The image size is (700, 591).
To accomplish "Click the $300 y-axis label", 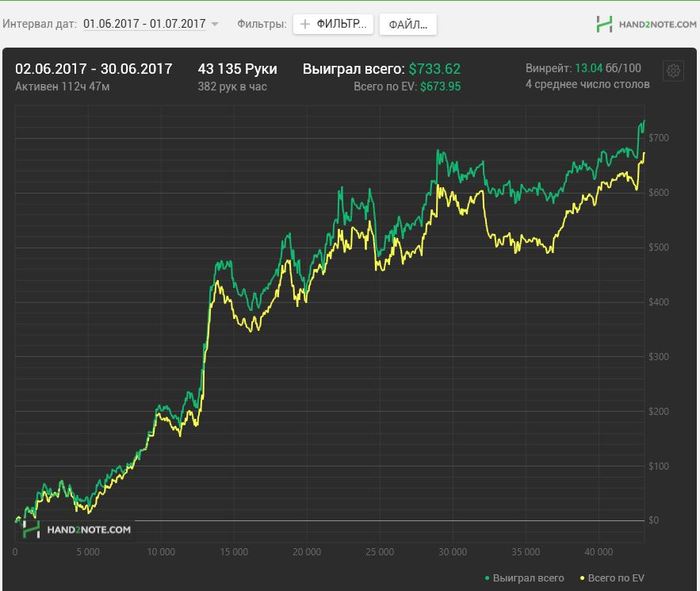I will point(659,357).
